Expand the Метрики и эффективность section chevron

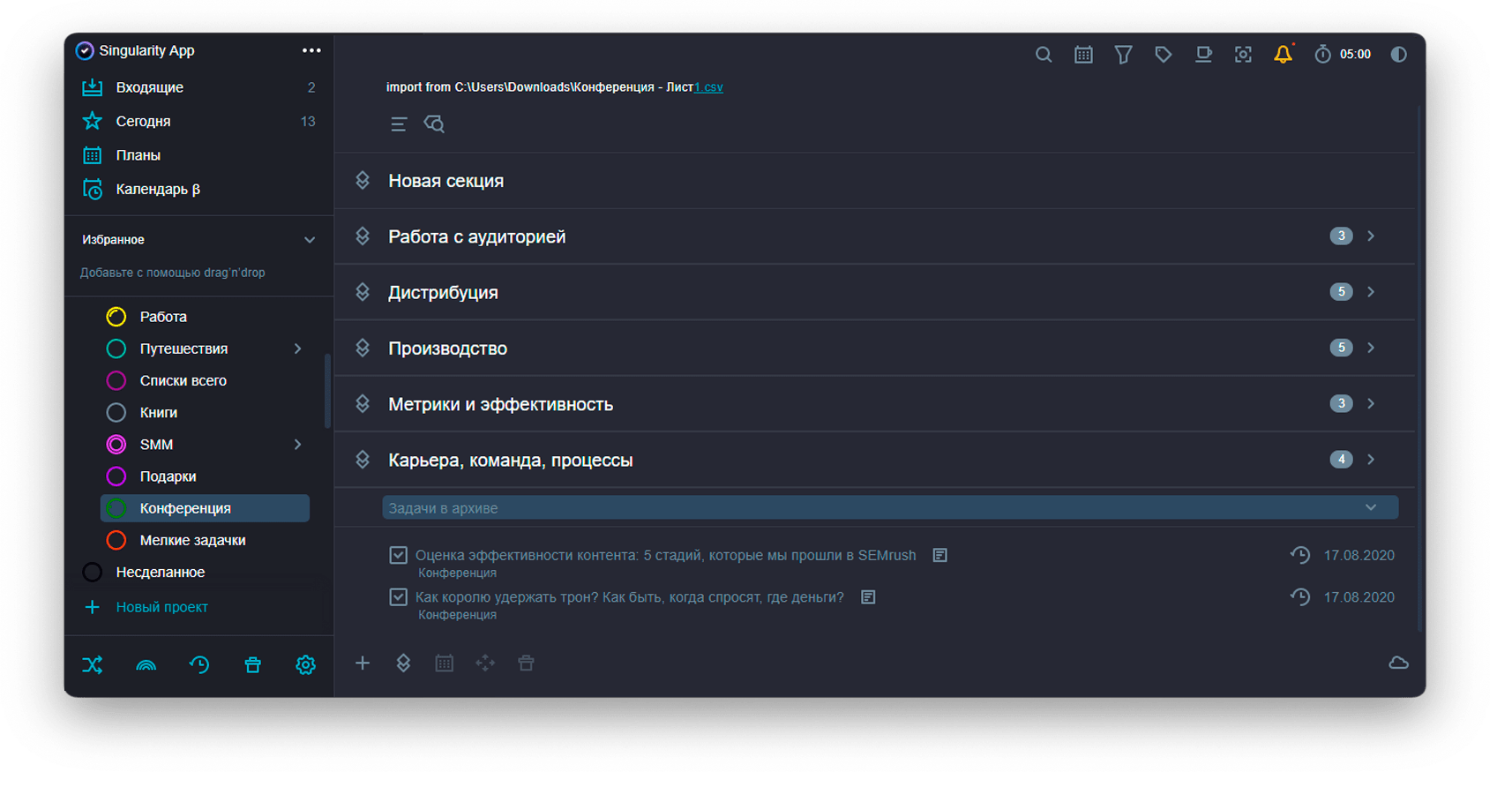click(x=1372, y=404)
